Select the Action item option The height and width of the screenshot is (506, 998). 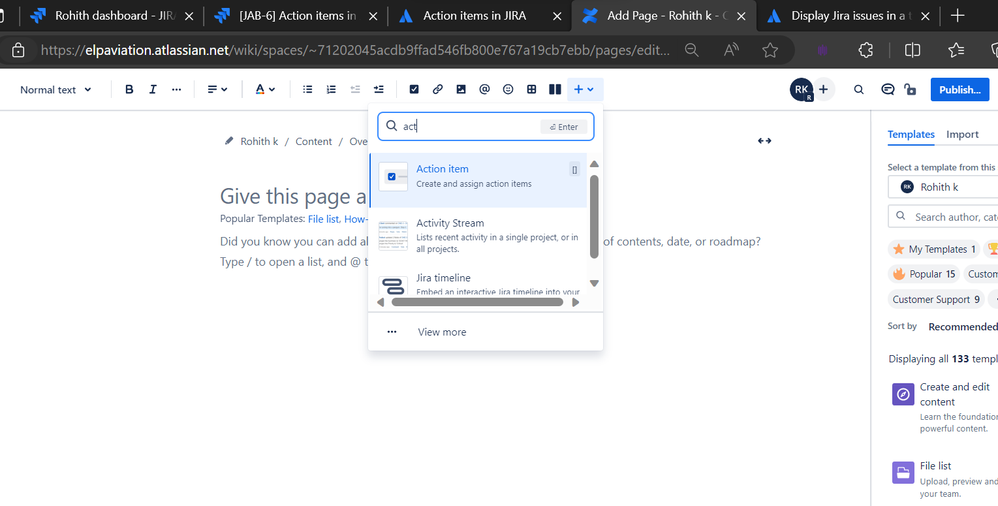[478, 180]
